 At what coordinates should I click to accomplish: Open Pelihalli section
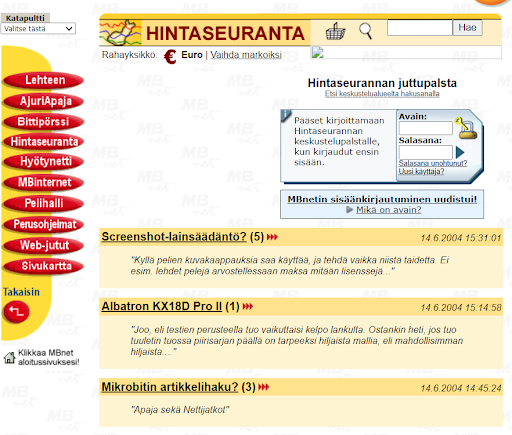[x=43, y=203]
